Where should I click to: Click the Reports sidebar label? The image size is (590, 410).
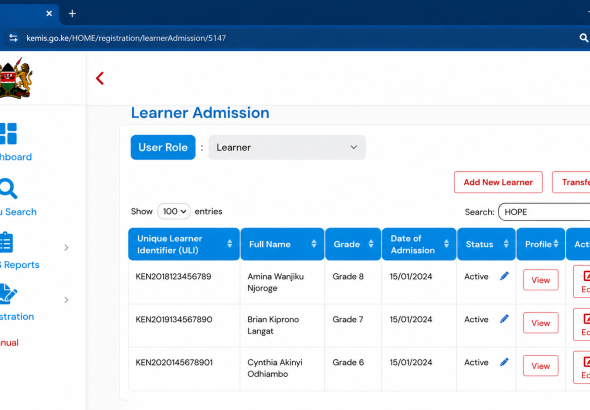[x=20, y=265]
